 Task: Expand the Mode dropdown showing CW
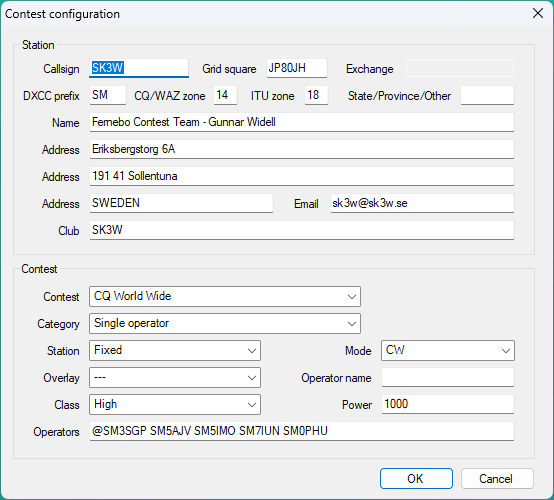click(x=448, y=350)
